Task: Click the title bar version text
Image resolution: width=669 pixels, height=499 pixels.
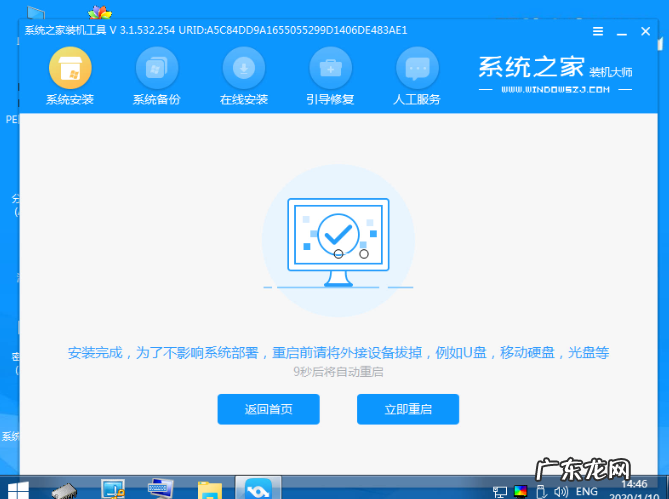Action: [x=216, y=30]
